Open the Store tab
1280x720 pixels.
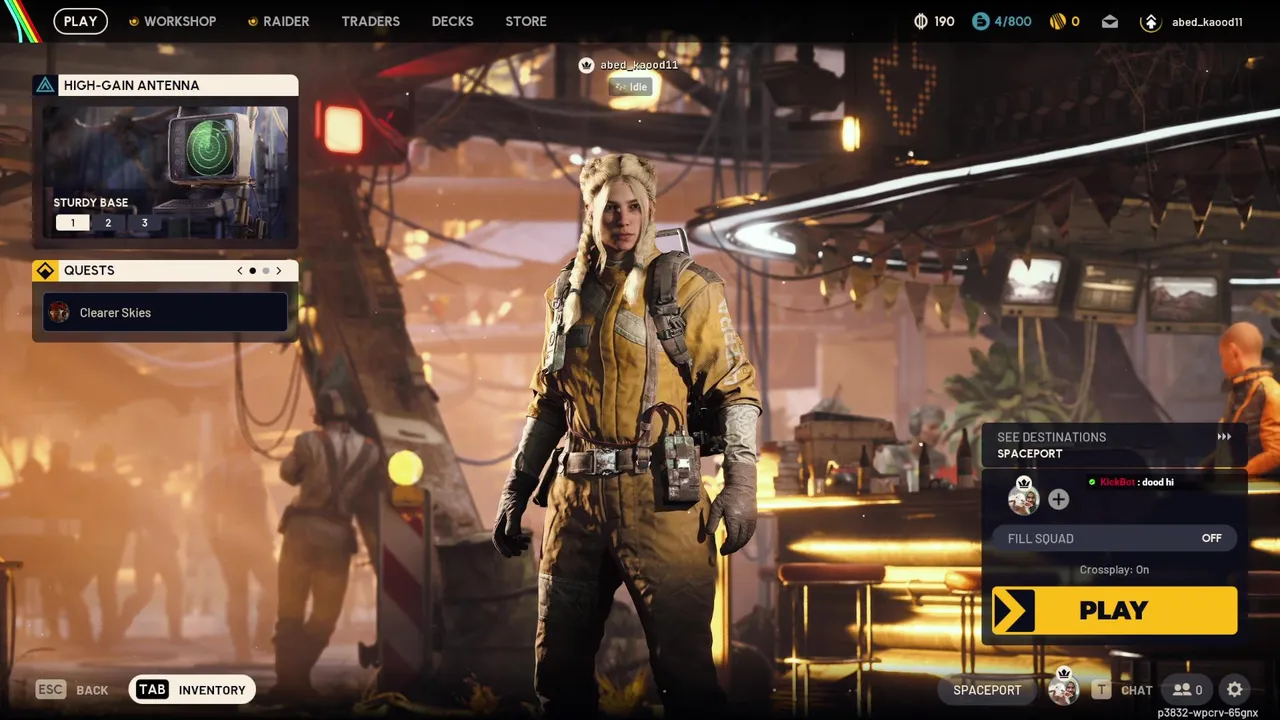click(x=526, y=21)
